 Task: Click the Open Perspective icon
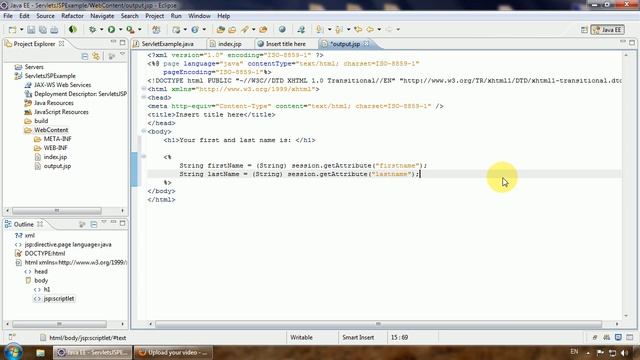[x=584, y=30]
